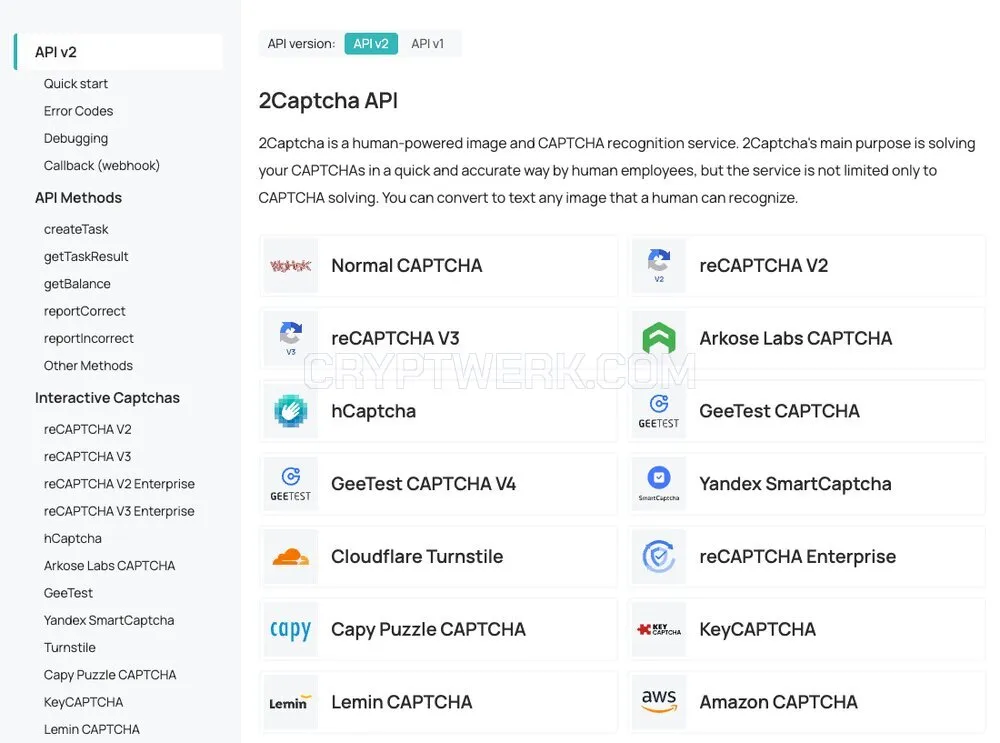Open Yandex SmartCaptcha sidebar link
1000x743 pixels.
[109, 621]
